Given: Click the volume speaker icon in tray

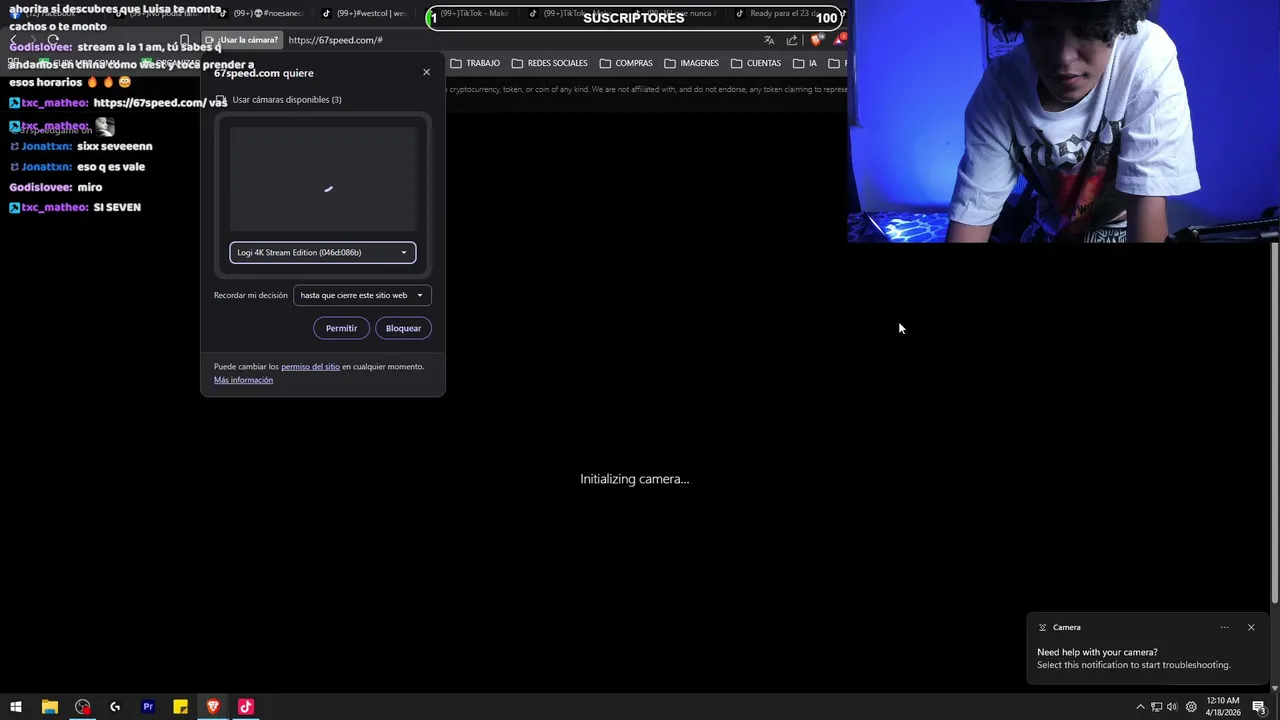Looking at the screenshot, I should (x=1172, y=707).
